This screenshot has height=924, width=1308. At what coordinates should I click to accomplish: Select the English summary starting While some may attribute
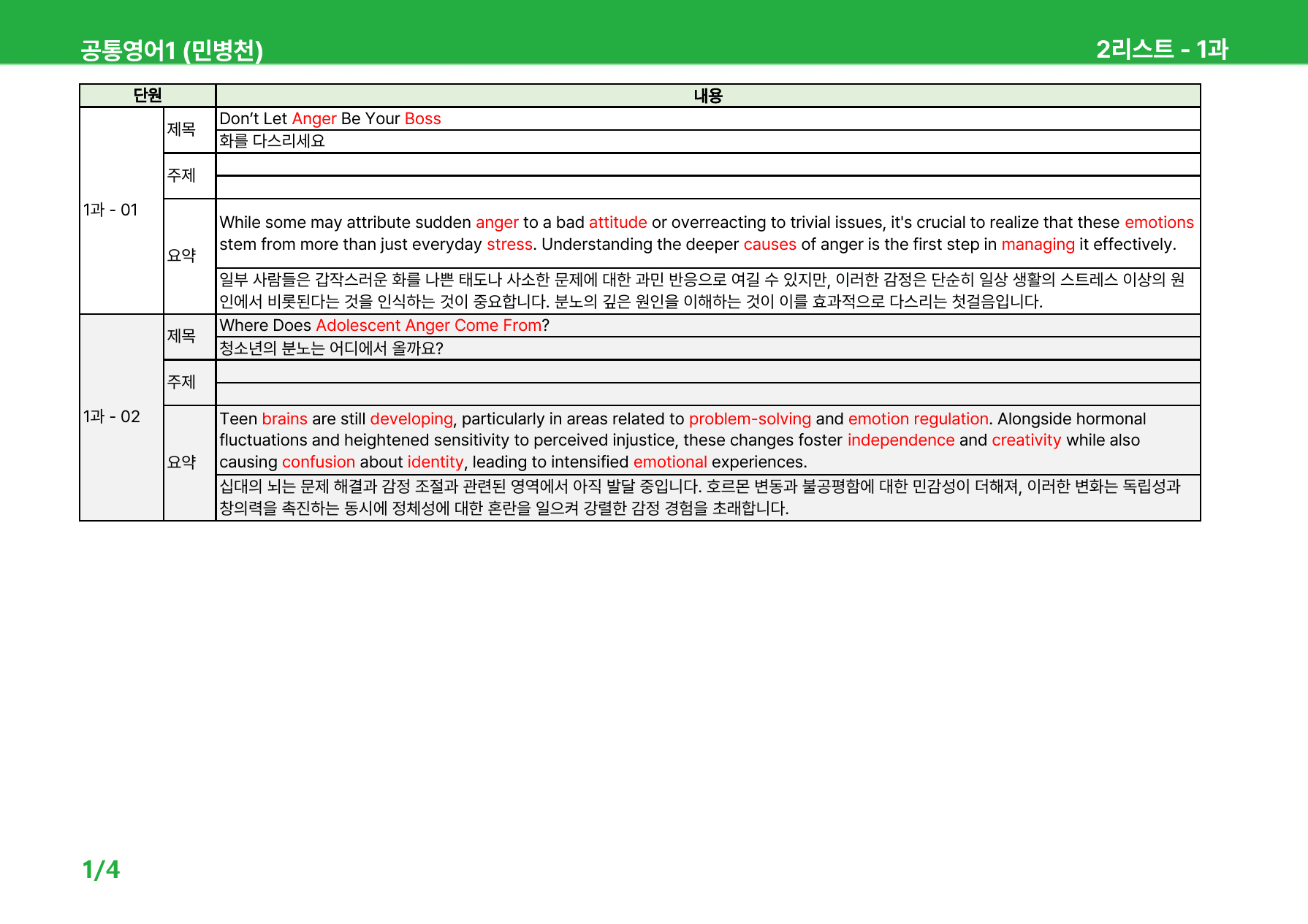708,233
